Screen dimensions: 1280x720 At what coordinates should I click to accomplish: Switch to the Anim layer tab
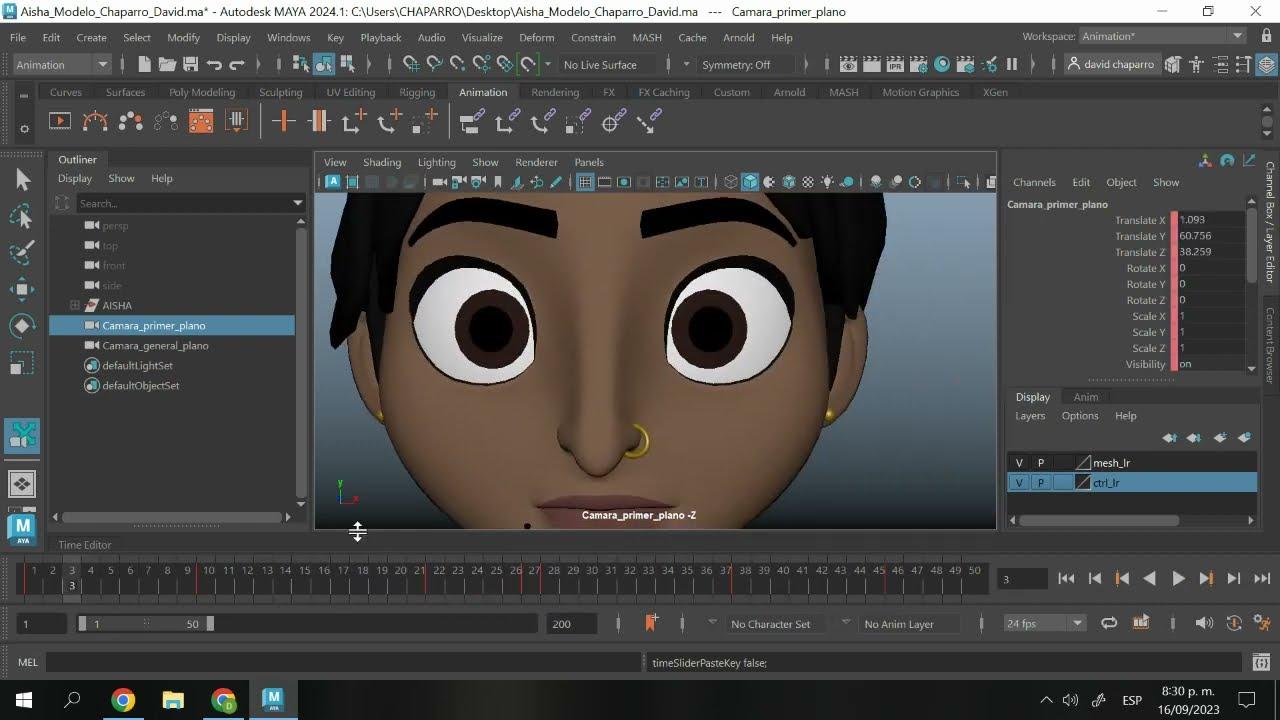pos(1085,397)
